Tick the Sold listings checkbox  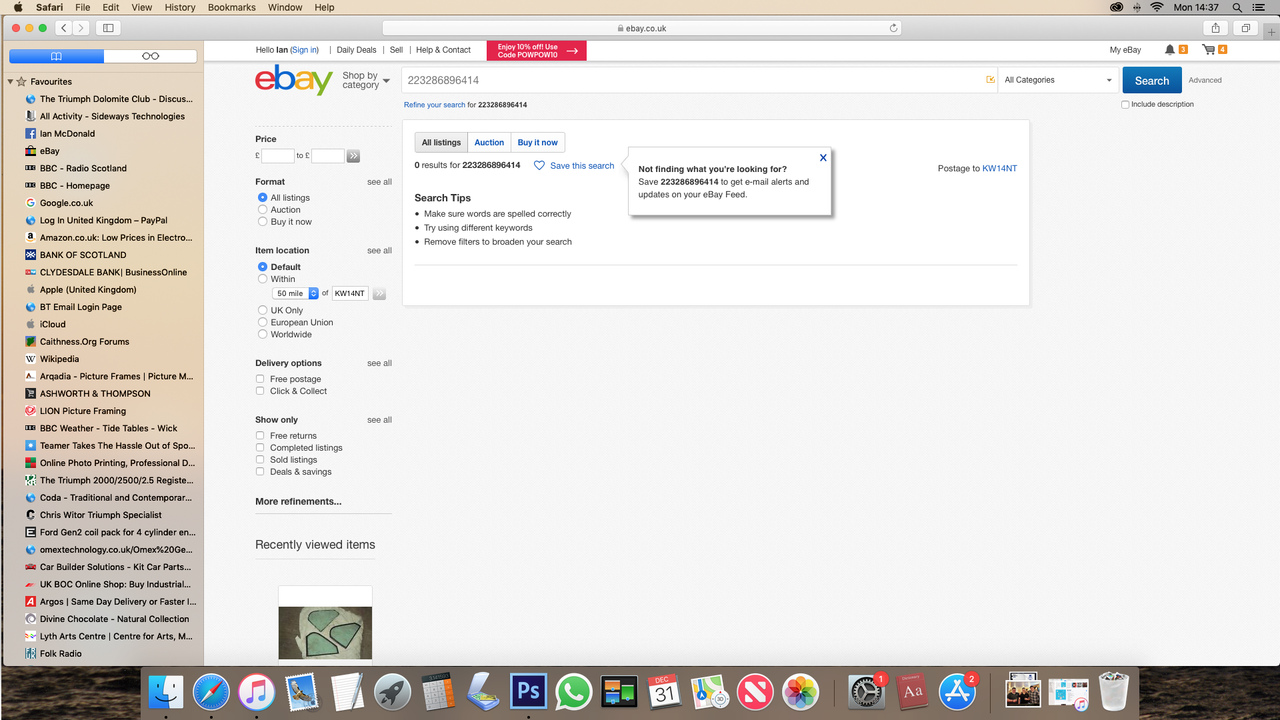(x=260, y=460)
